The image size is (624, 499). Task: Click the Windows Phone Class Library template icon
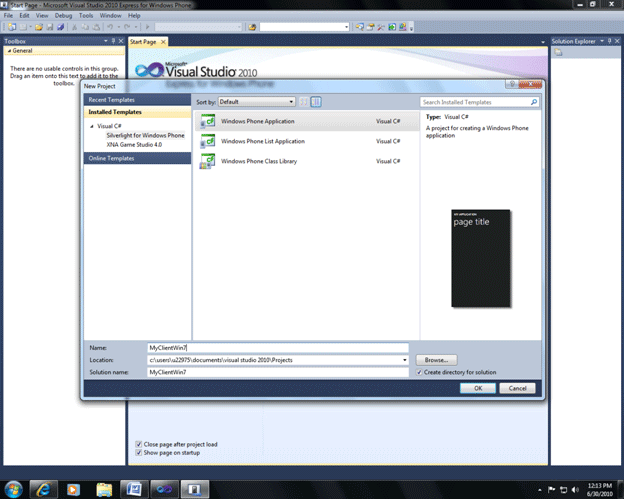(x=208, y=161)
